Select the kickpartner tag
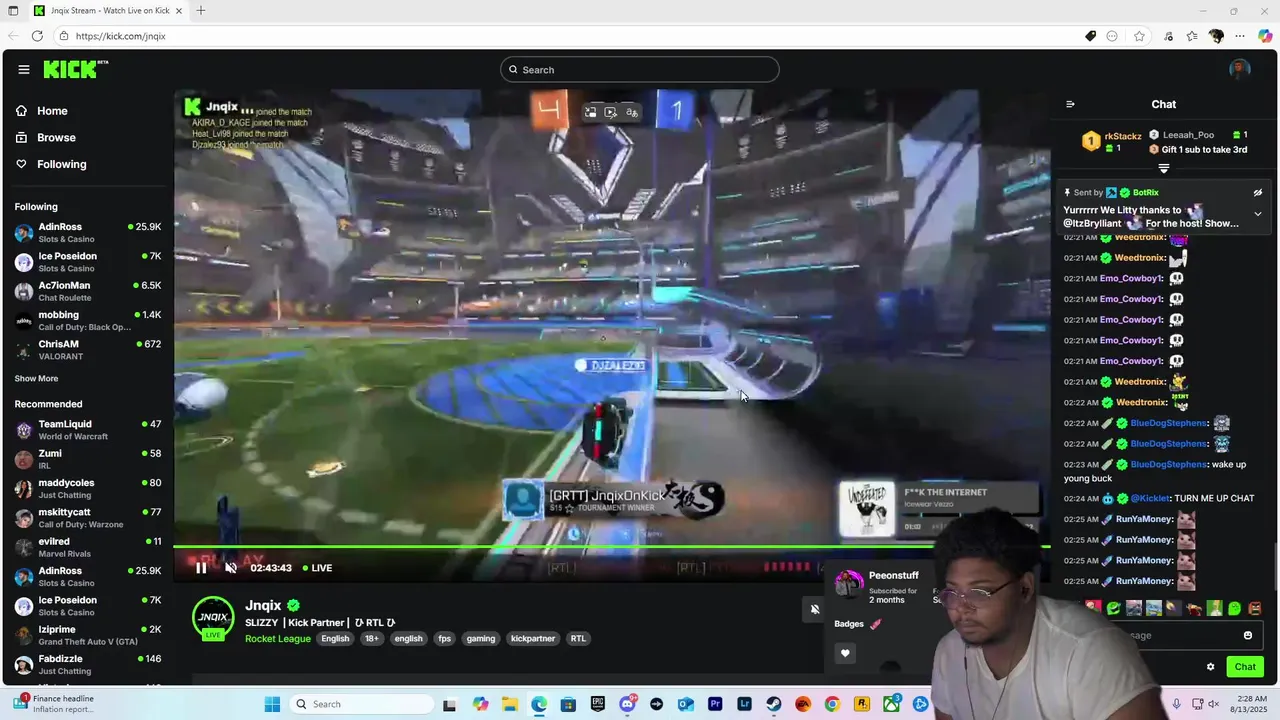 pos(533,639)
